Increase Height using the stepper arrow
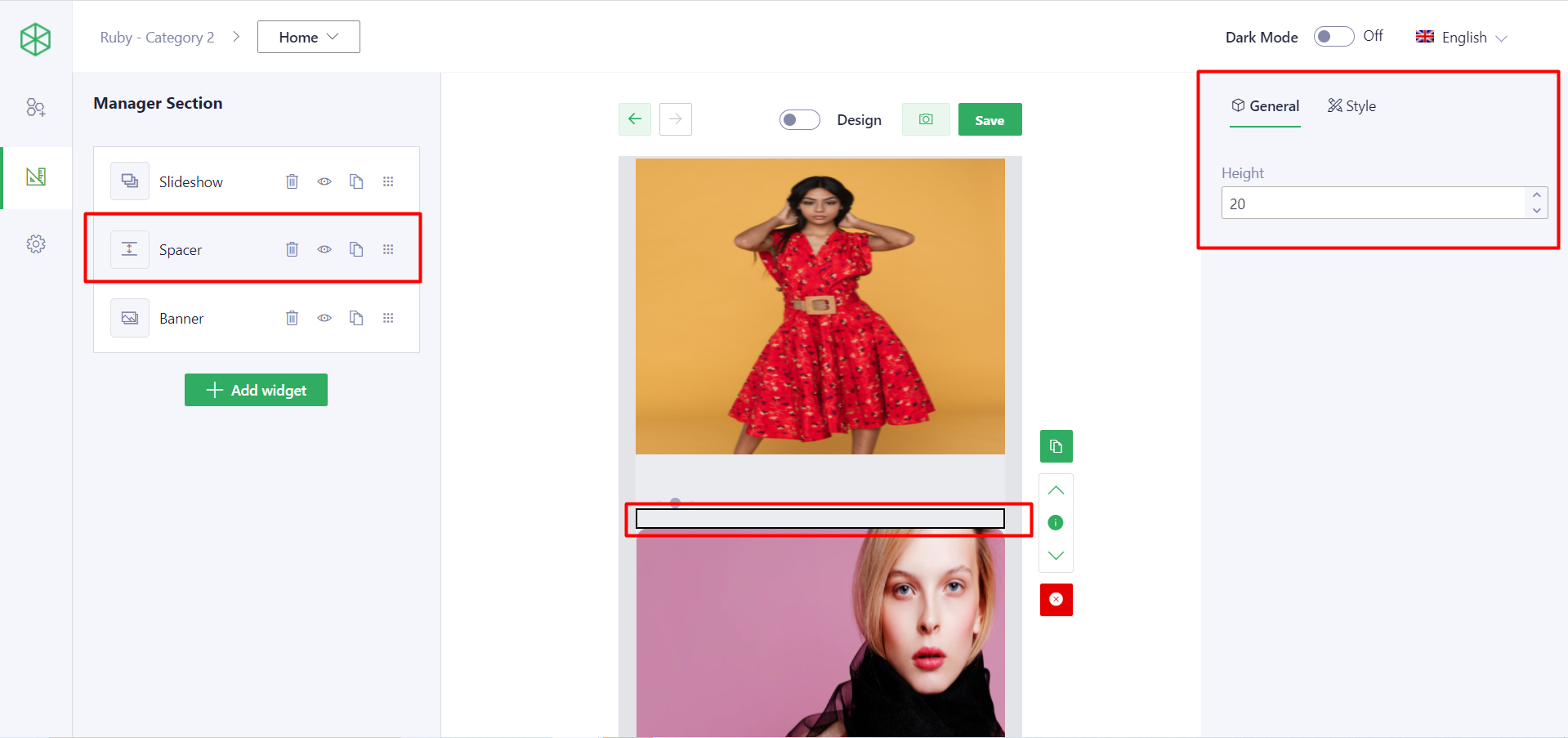 (1536, 197)
